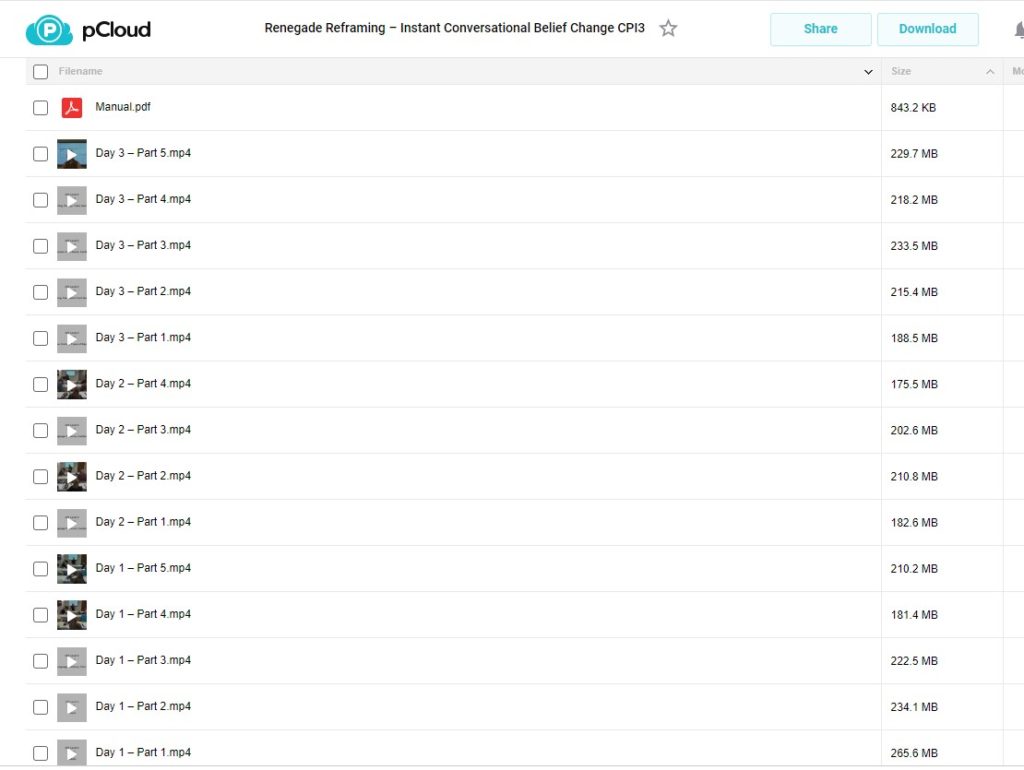Toggle the select-all checkbox in header
The image size is (1024, 770).
[x=40, y=72]
